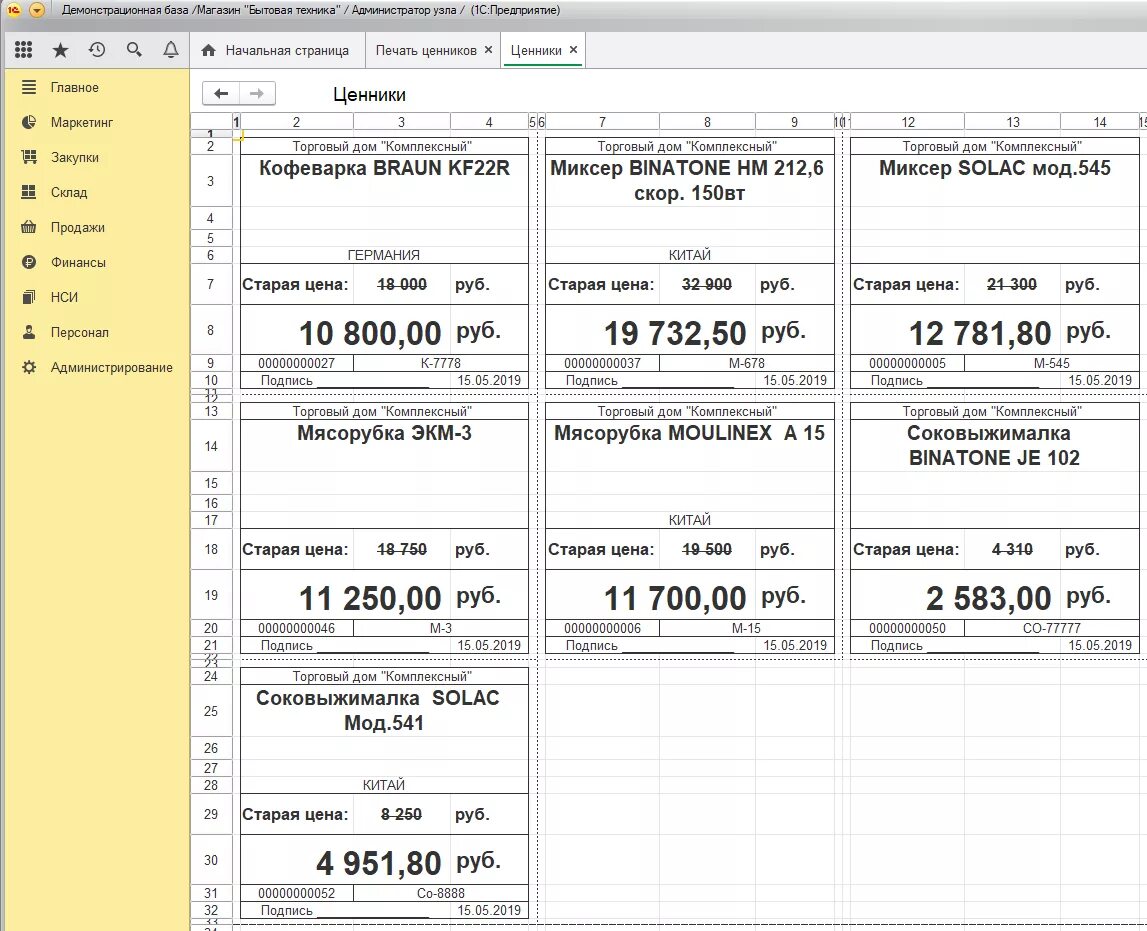The image size is (1147, 931).
Task: Click the НСИ documents icon
Action: 29,297
